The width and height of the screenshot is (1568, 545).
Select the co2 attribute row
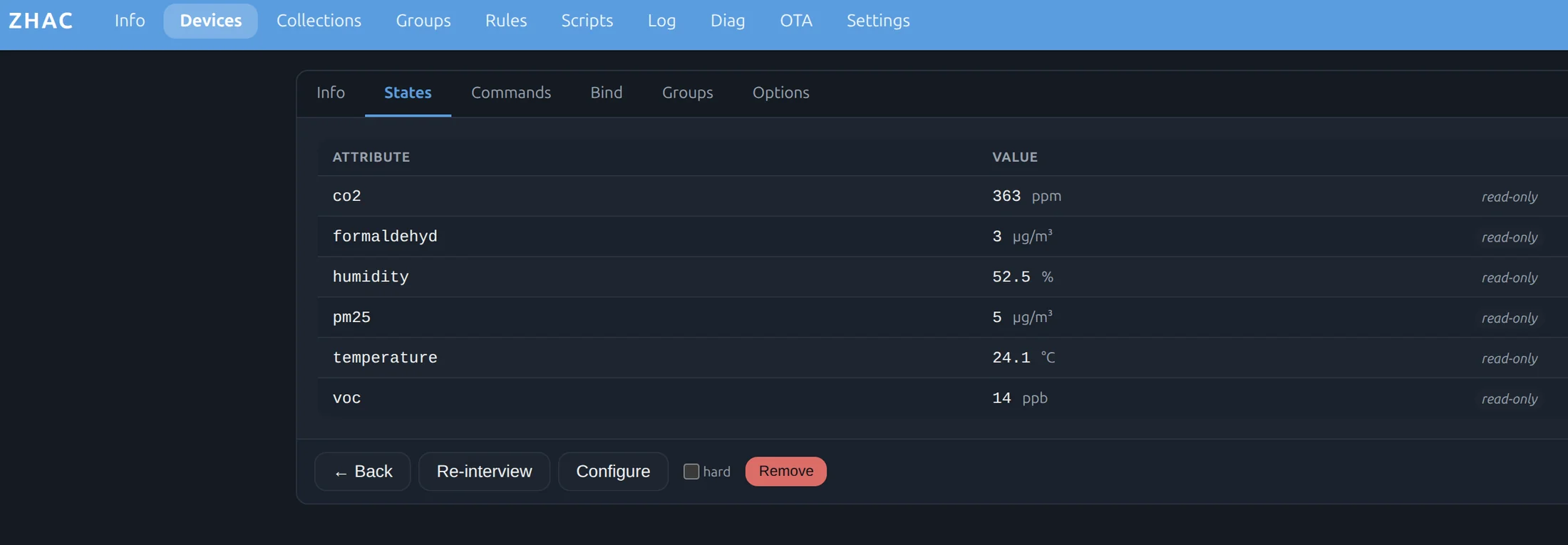942,196
